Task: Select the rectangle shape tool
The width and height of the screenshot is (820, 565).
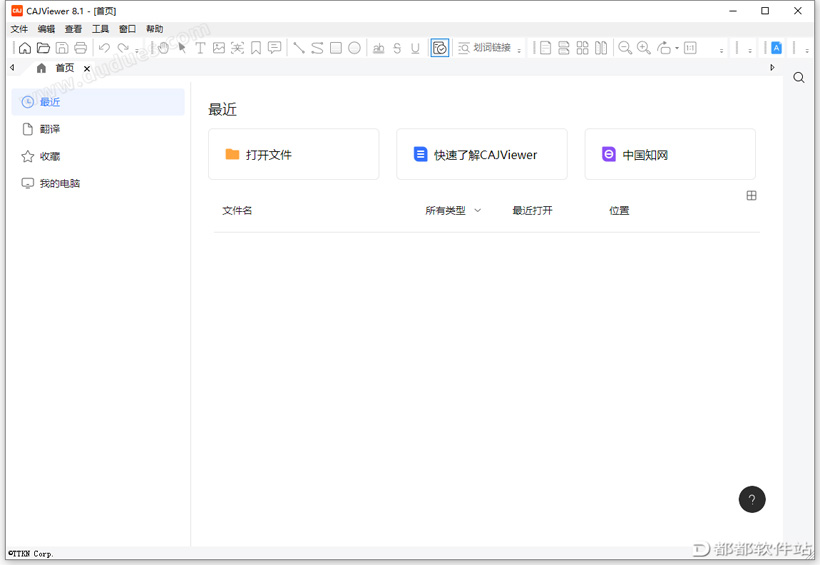Action: point(336,48)
